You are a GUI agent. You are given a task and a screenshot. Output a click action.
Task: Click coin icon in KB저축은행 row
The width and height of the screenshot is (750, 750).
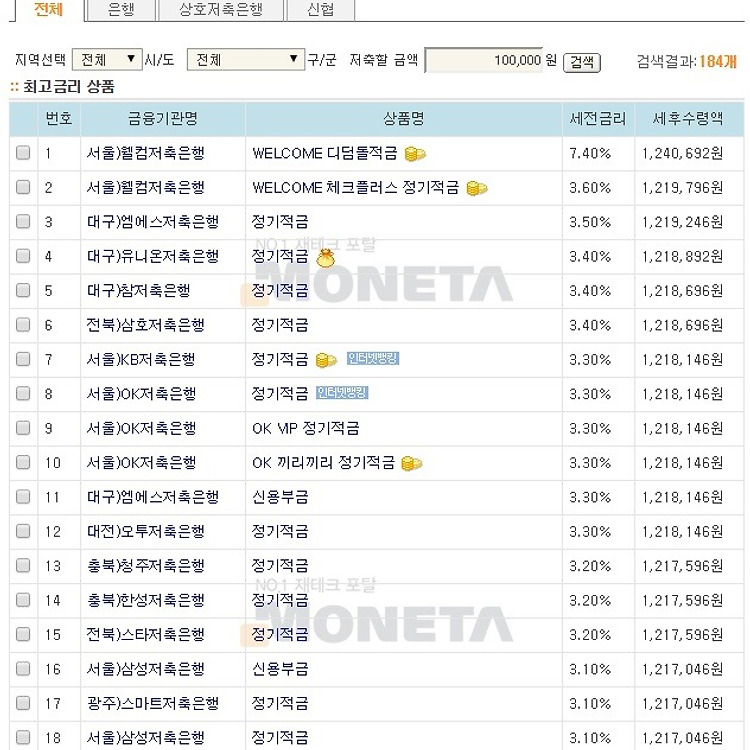click(x=326, y=360)
